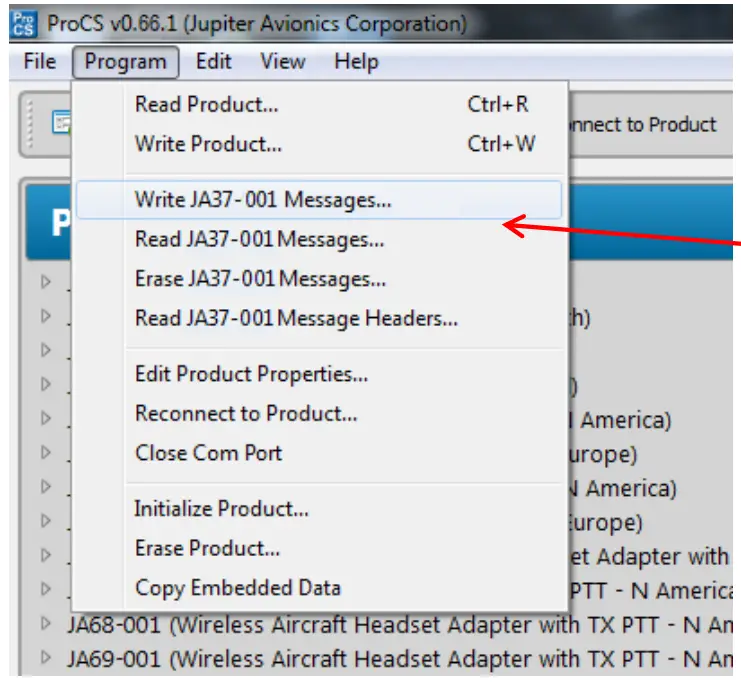Select Close Com Port
Screen dimensions: 741x686
tap(319, 453)
